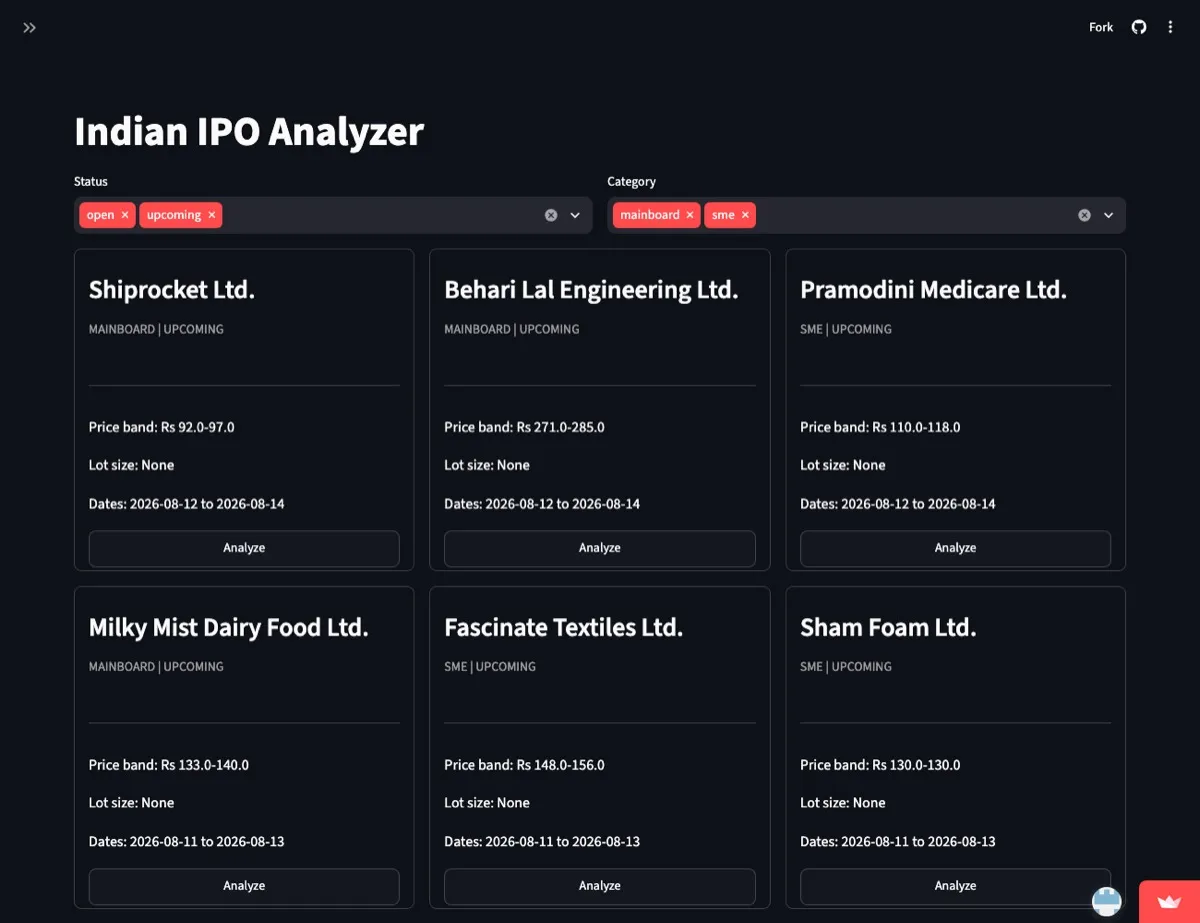Analyze Milky Mist Dairy Food Ltd. IPO
This screenshot has height=923, width=1200.
point(244,886)
